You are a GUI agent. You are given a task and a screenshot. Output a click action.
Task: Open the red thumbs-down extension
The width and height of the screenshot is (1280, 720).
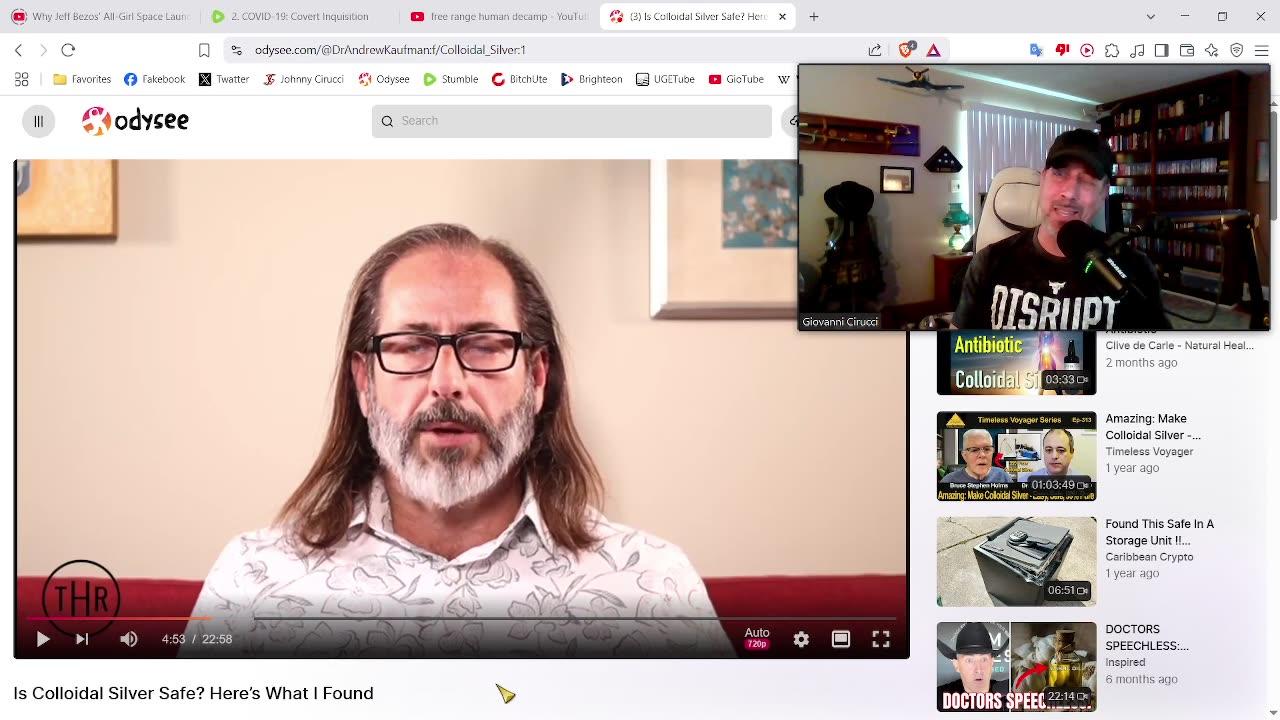point(1062,50)
